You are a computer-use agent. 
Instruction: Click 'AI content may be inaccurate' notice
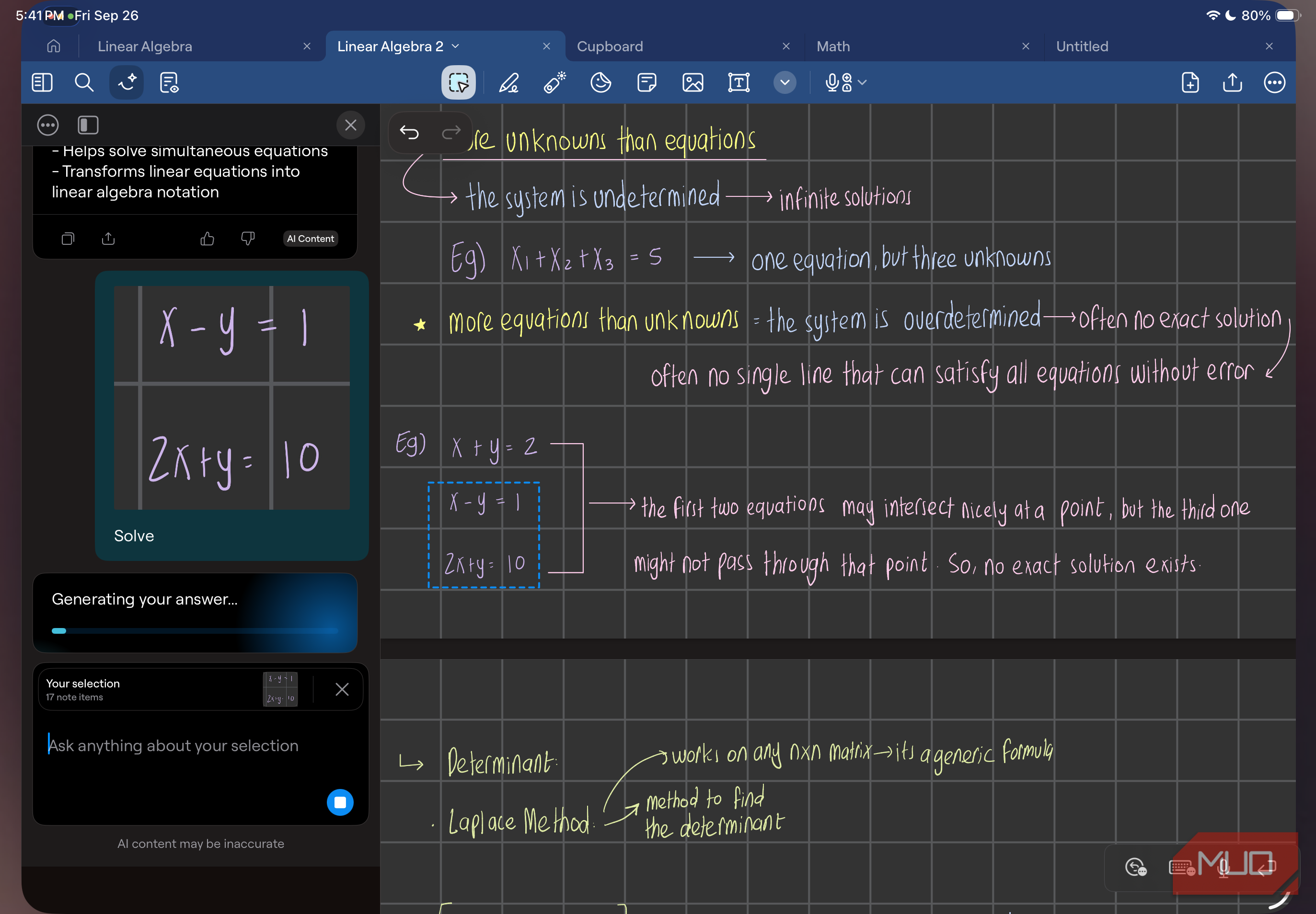[x=200, y=844]
